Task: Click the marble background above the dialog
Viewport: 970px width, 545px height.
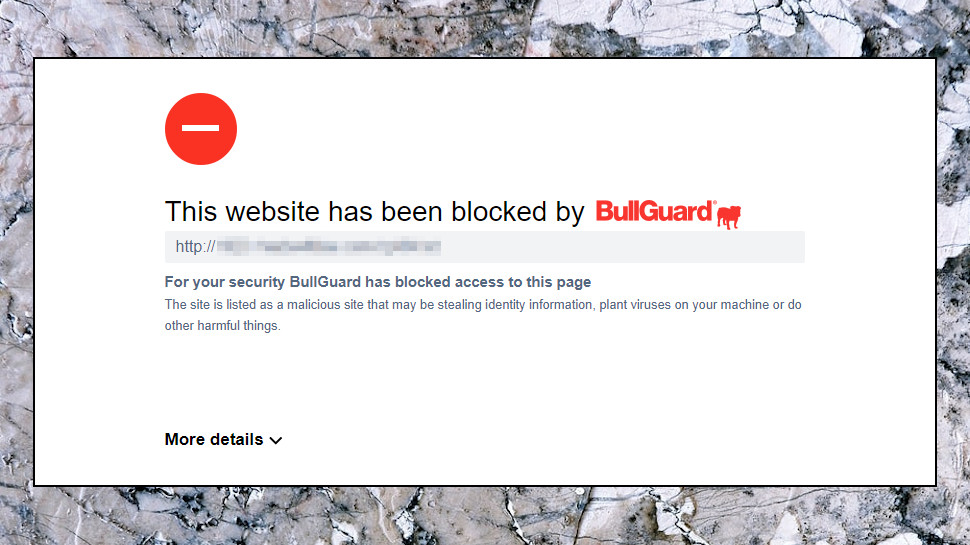Action: (x=485, y=28)
